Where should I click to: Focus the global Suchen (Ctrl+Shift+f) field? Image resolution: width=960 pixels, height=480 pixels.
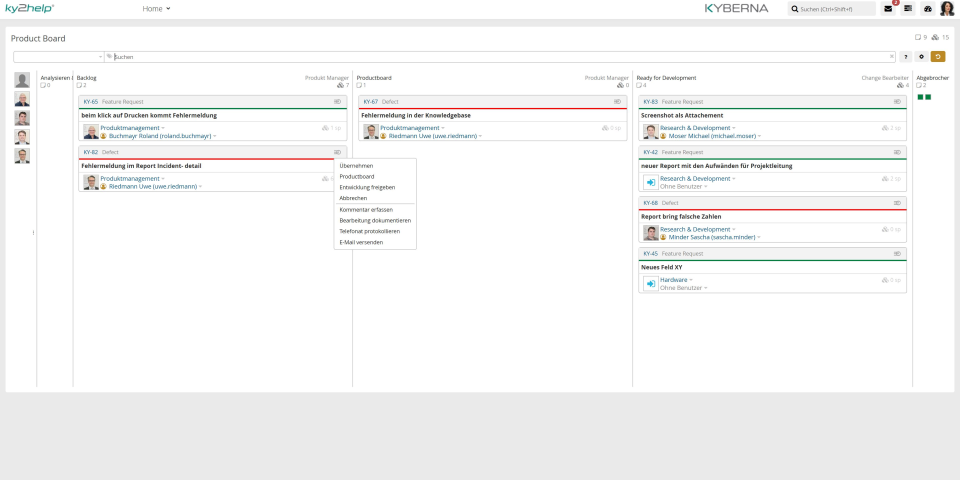(x=831, y=9)
